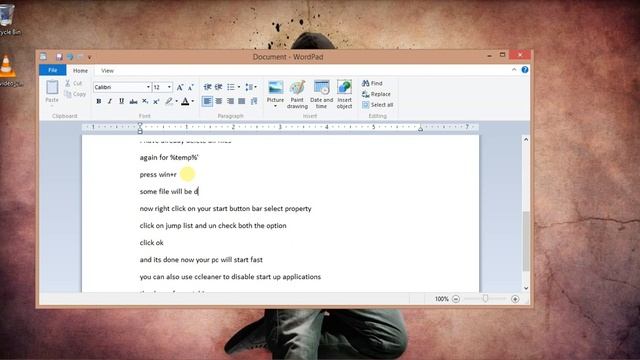Open font color dropdown arrow
640x360 pixels.
pyautogui.click(x=193, y=101)
